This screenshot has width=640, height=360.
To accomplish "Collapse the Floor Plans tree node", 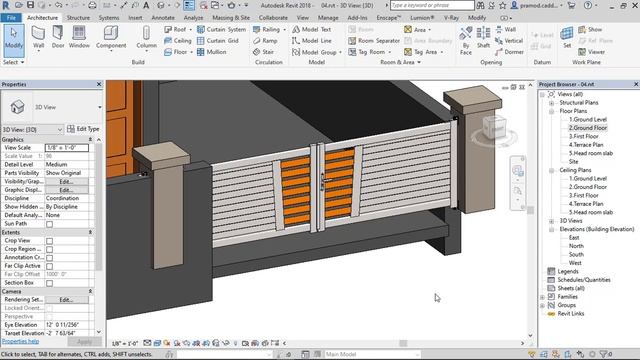I will [x=551, y=111].
